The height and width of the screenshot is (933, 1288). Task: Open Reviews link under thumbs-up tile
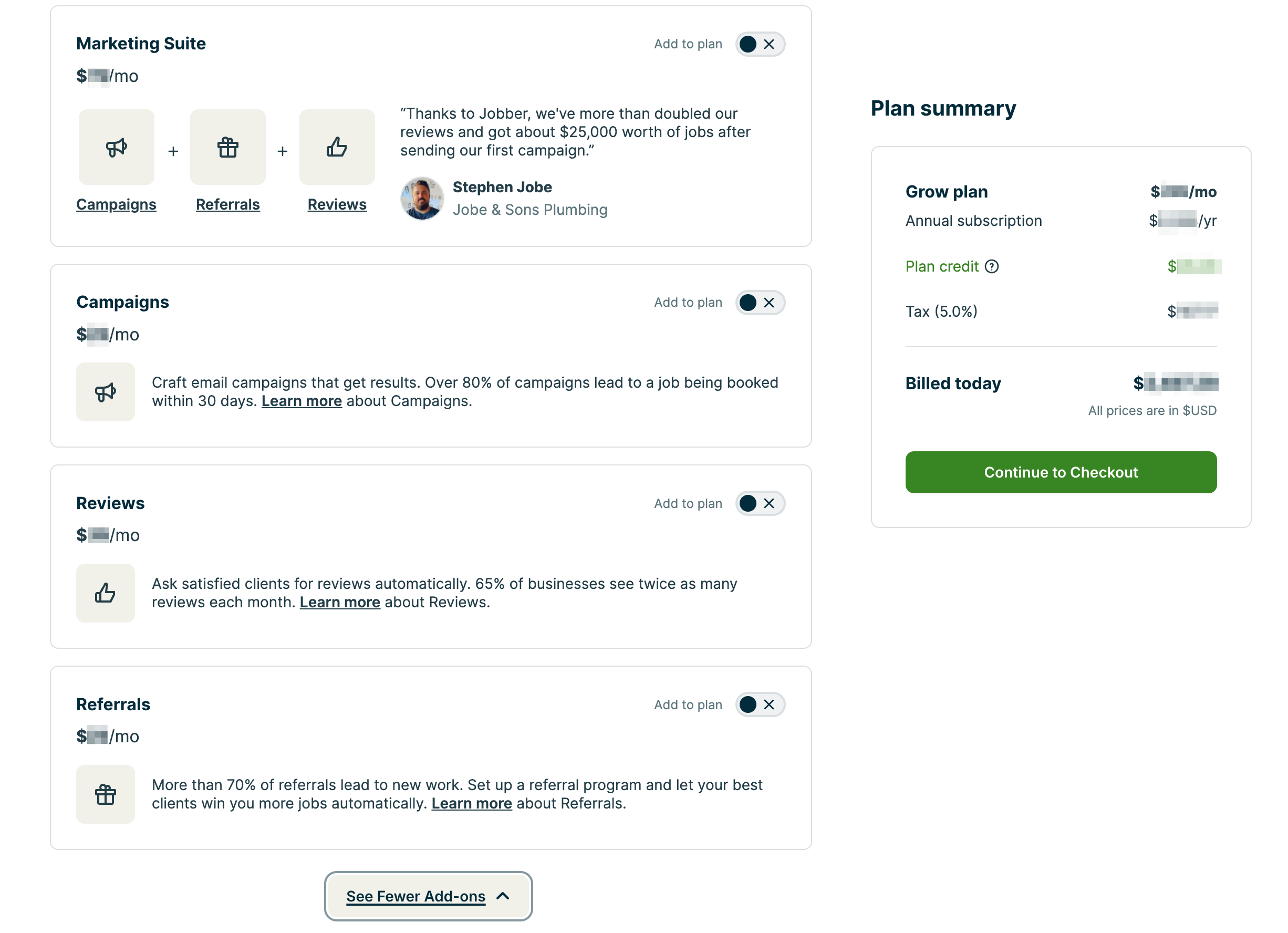click(337, 204)
